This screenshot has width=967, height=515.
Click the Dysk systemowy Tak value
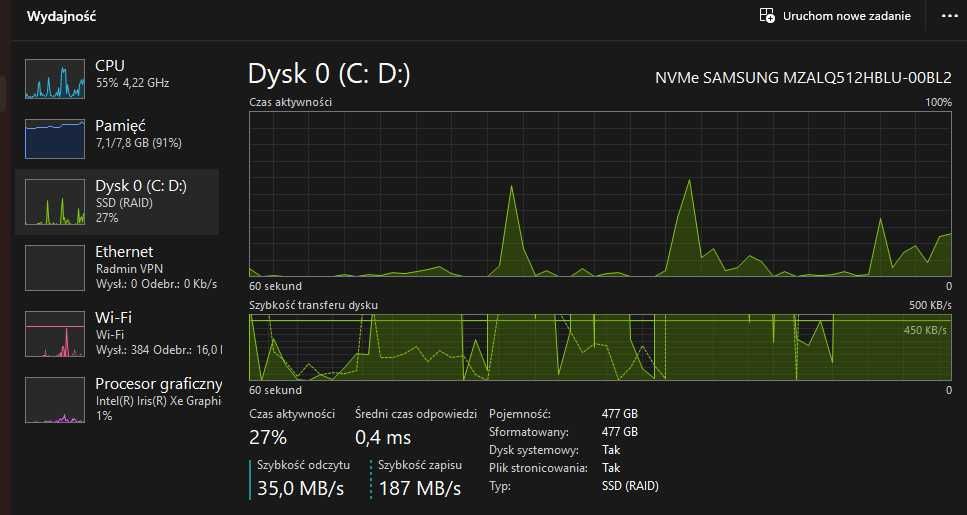tap(611, 450)
